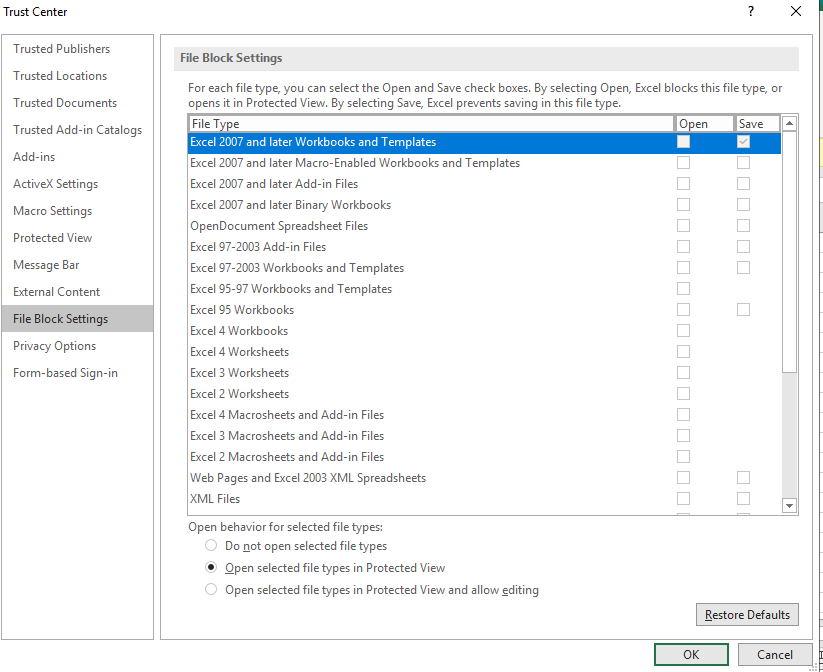Image resolution: width=823 pixels, height=672 pixels.
Task: Click the Open column header
Action: point(702,122)
